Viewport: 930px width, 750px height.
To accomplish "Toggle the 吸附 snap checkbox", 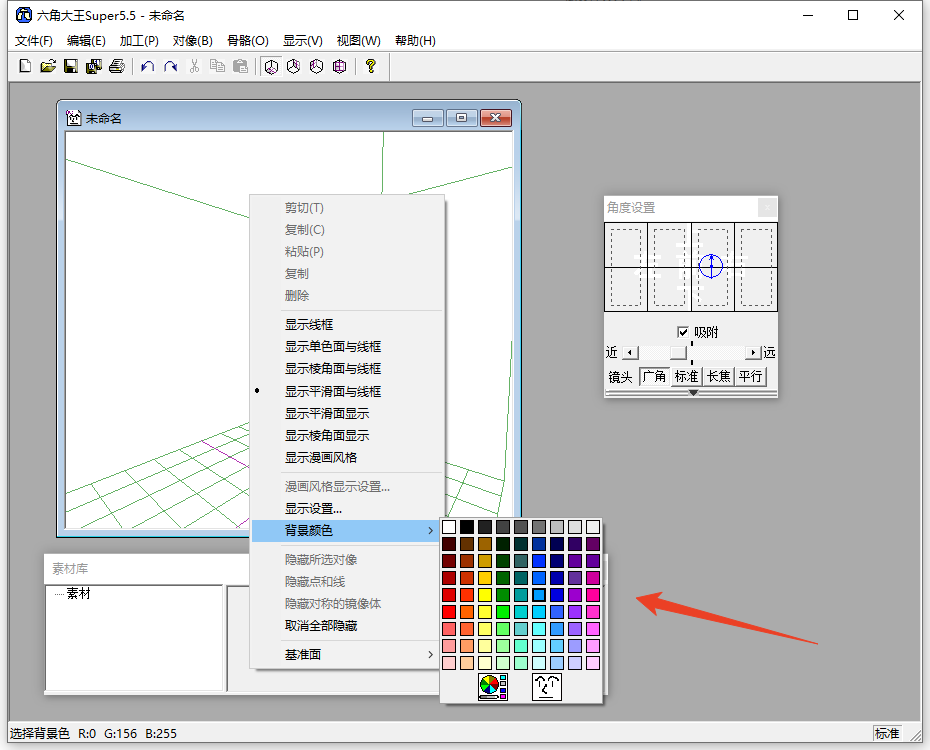I will [x=683, y=332].
